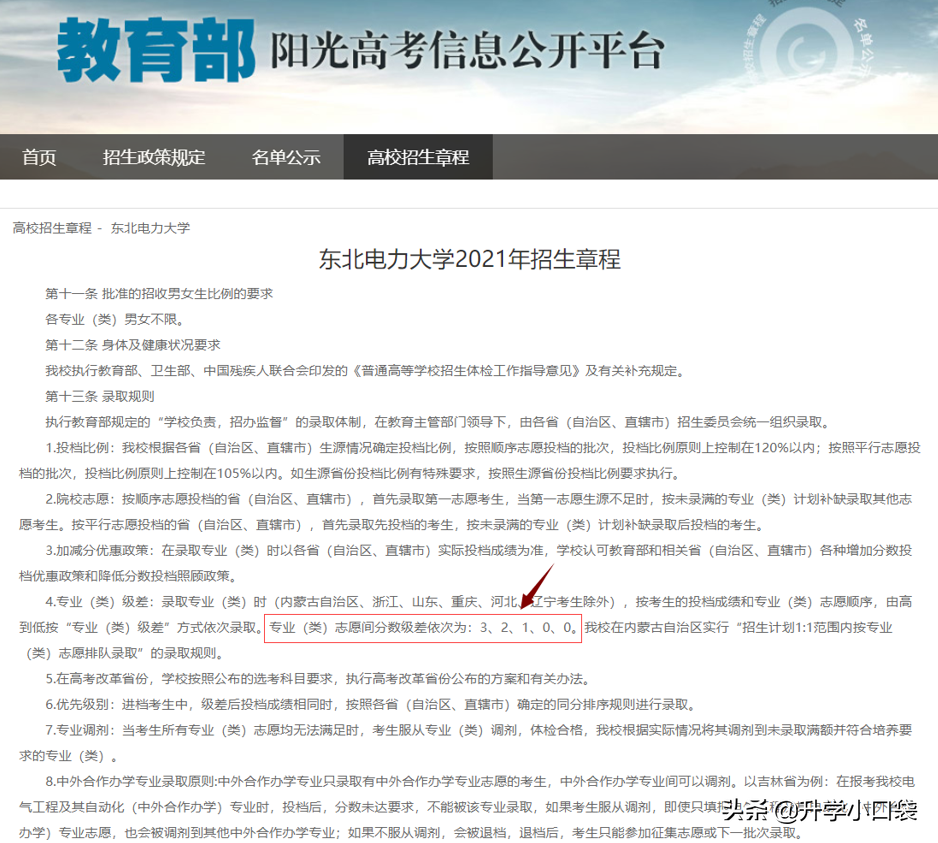Image resolution: width=938 pixels, height=843 pixels.
Task: Click the 阳光高考信息公开平台 header title
Action: tap(467, 51)
